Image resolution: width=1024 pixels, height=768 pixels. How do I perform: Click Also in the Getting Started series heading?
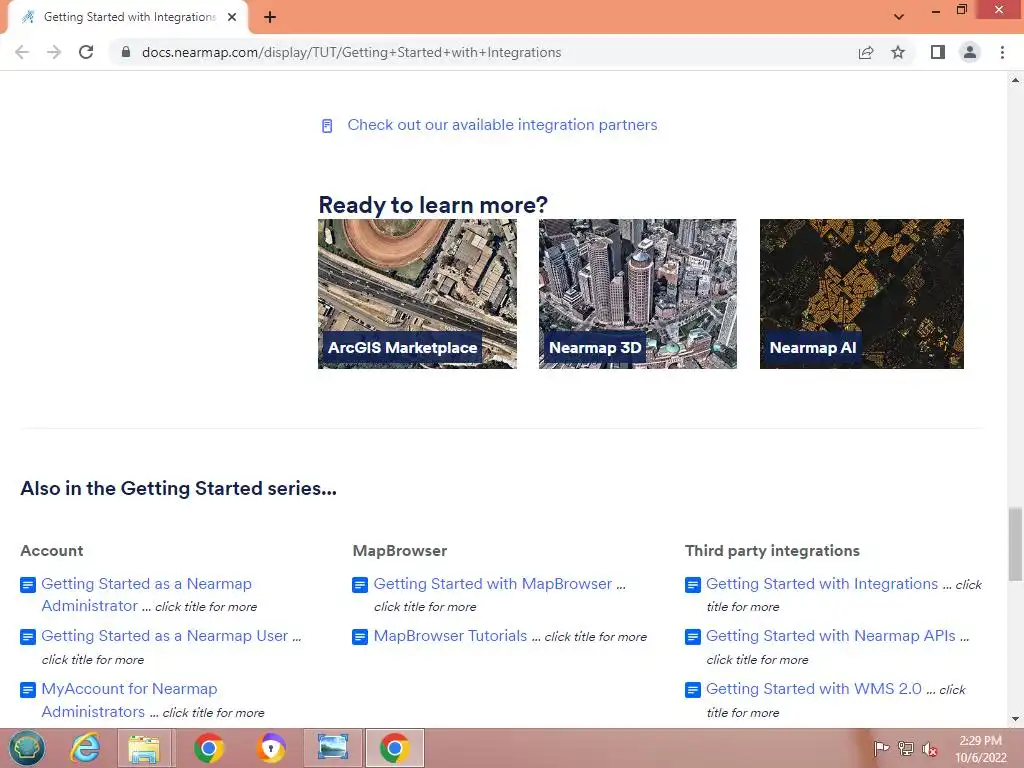(x=178, y=488)
